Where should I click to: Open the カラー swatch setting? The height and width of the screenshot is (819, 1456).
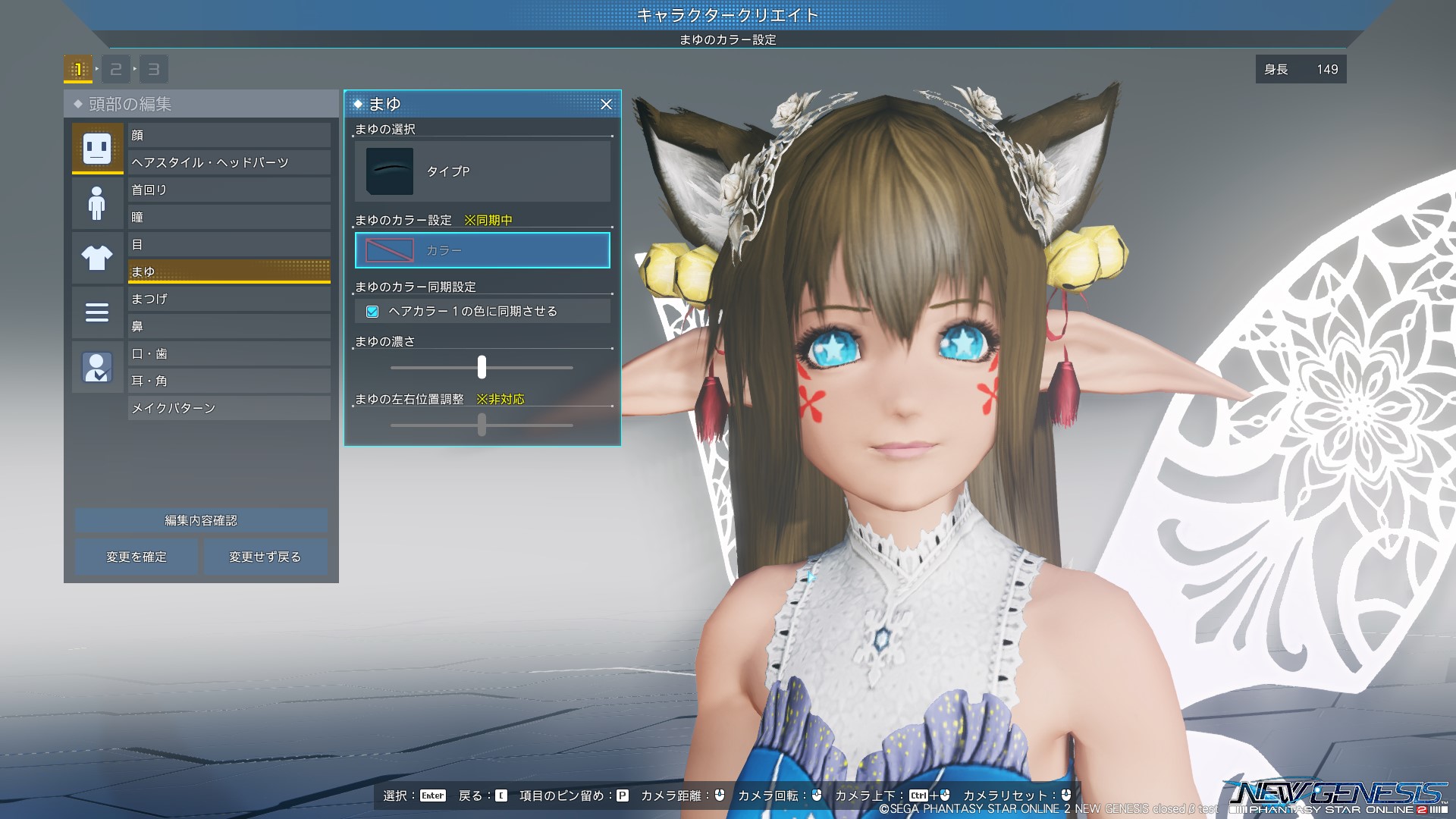(482, 250)
